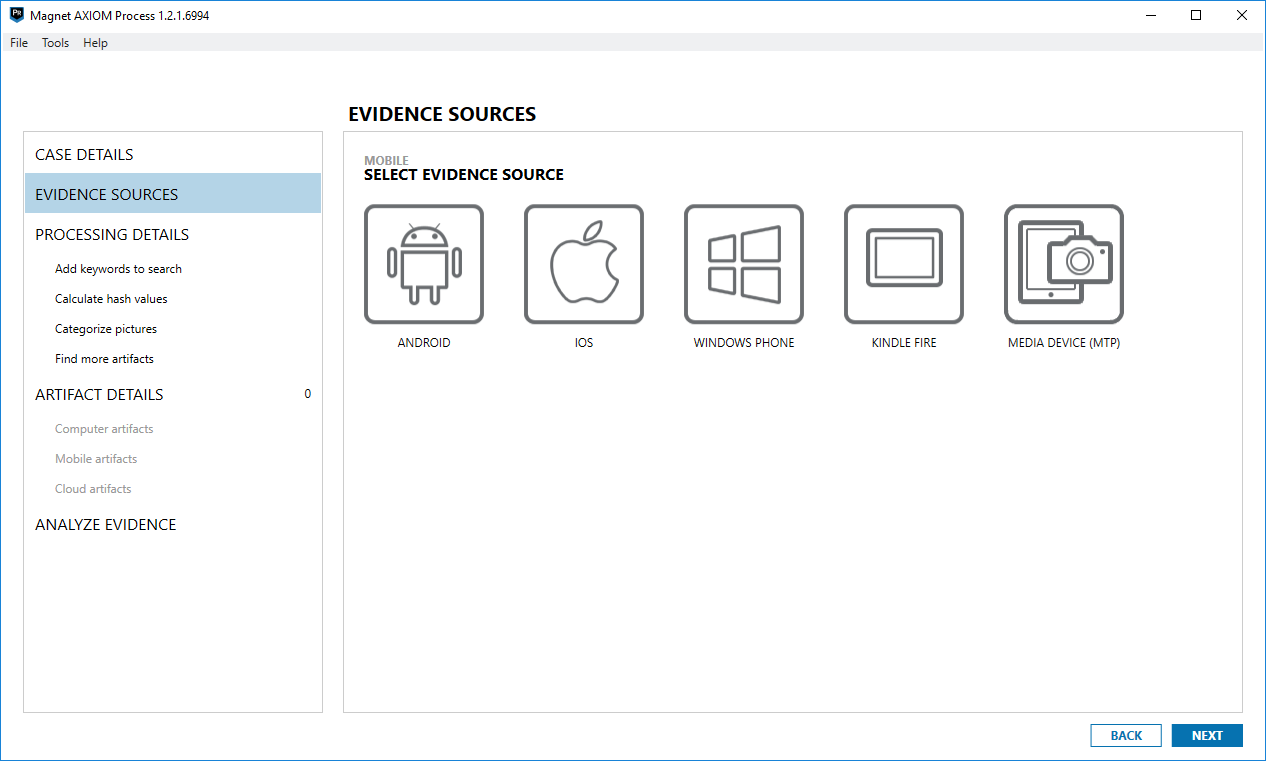The height and width of the screenshot is (761, 1266).
Task: Open the File menu
Action: [19, 43]
